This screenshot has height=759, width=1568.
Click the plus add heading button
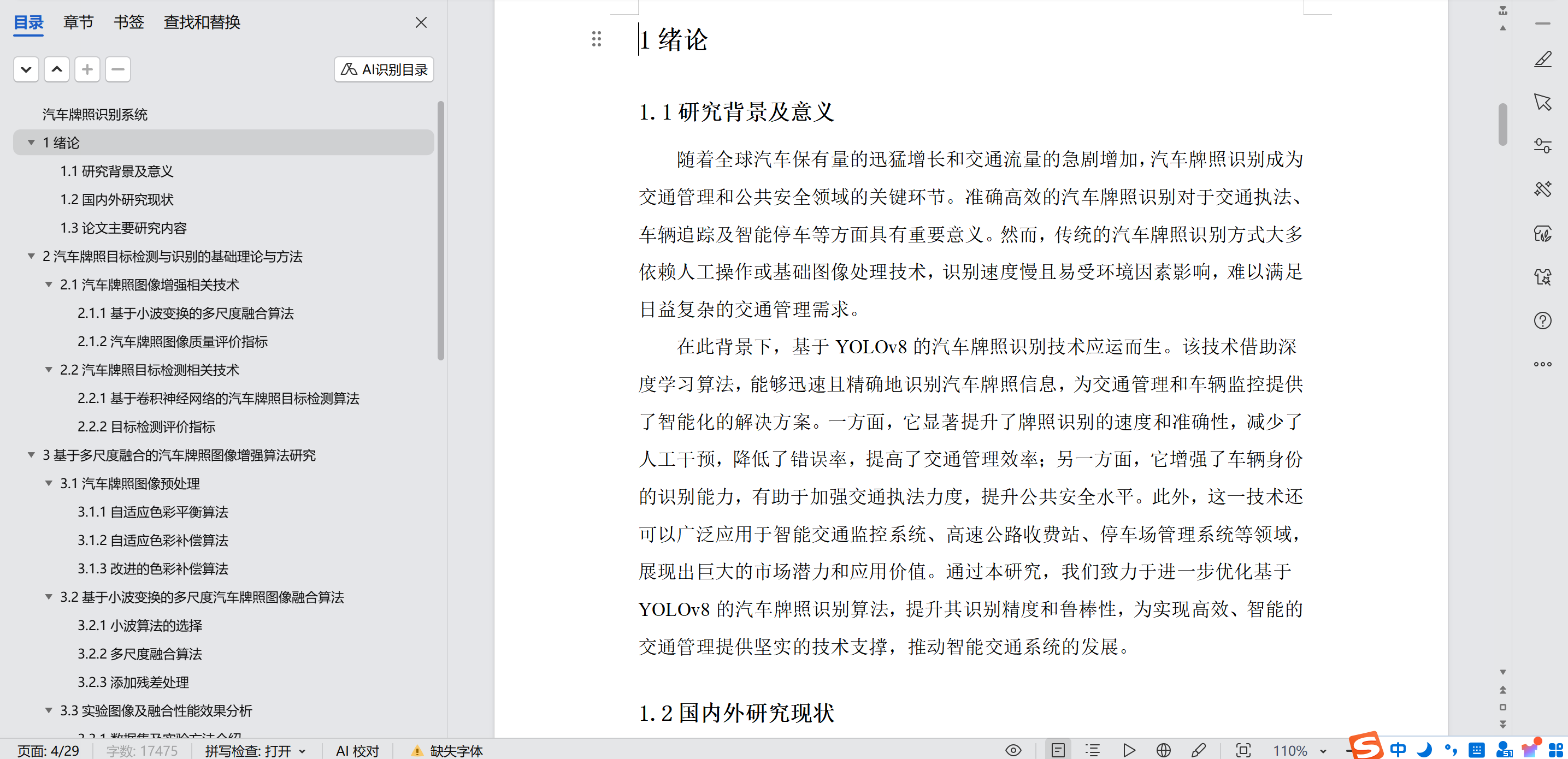(x=87, y=69)
